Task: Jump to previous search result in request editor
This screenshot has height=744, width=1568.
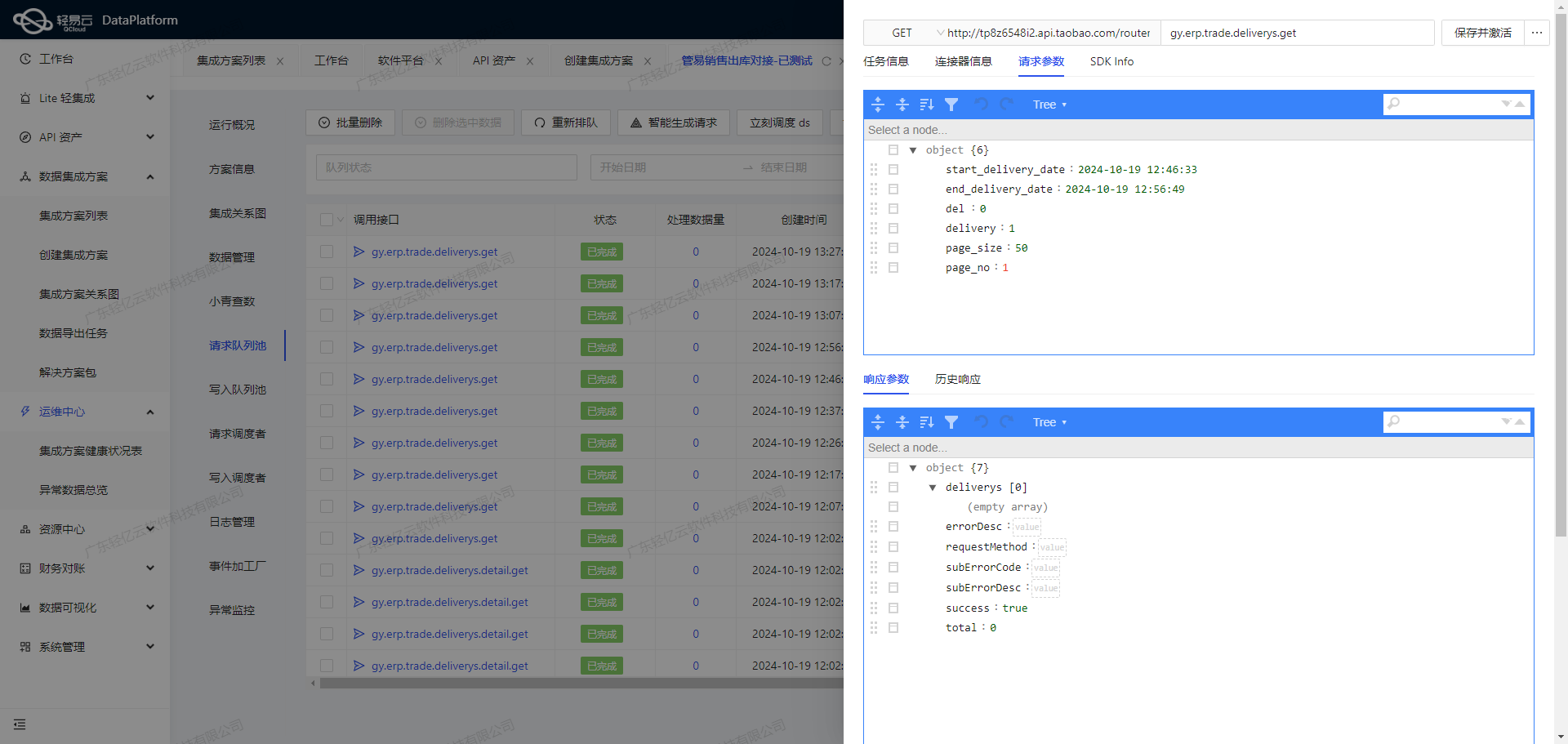Action: [x=1520, y=105]
